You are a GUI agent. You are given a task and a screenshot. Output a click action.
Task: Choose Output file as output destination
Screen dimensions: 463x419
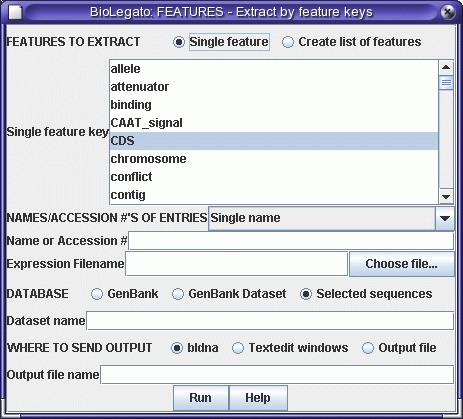coord(368,348)
